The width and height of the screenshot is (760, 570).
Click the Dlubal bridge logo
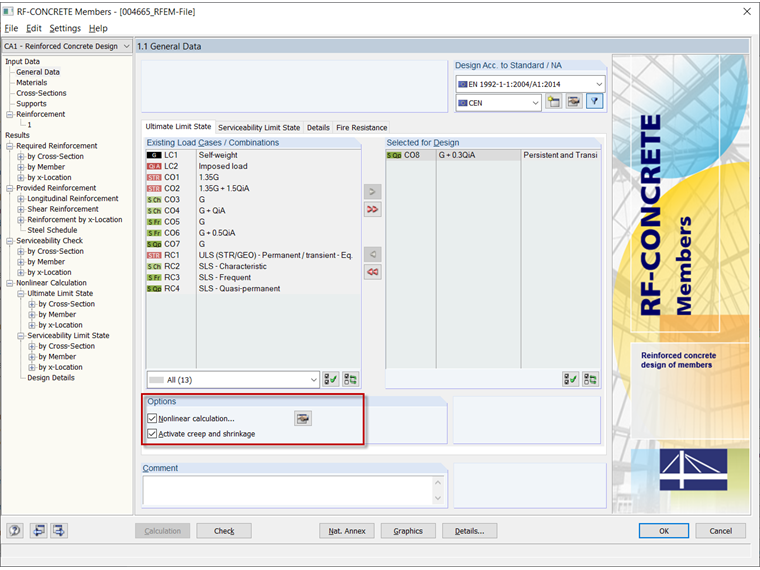(x=693, y=470)
